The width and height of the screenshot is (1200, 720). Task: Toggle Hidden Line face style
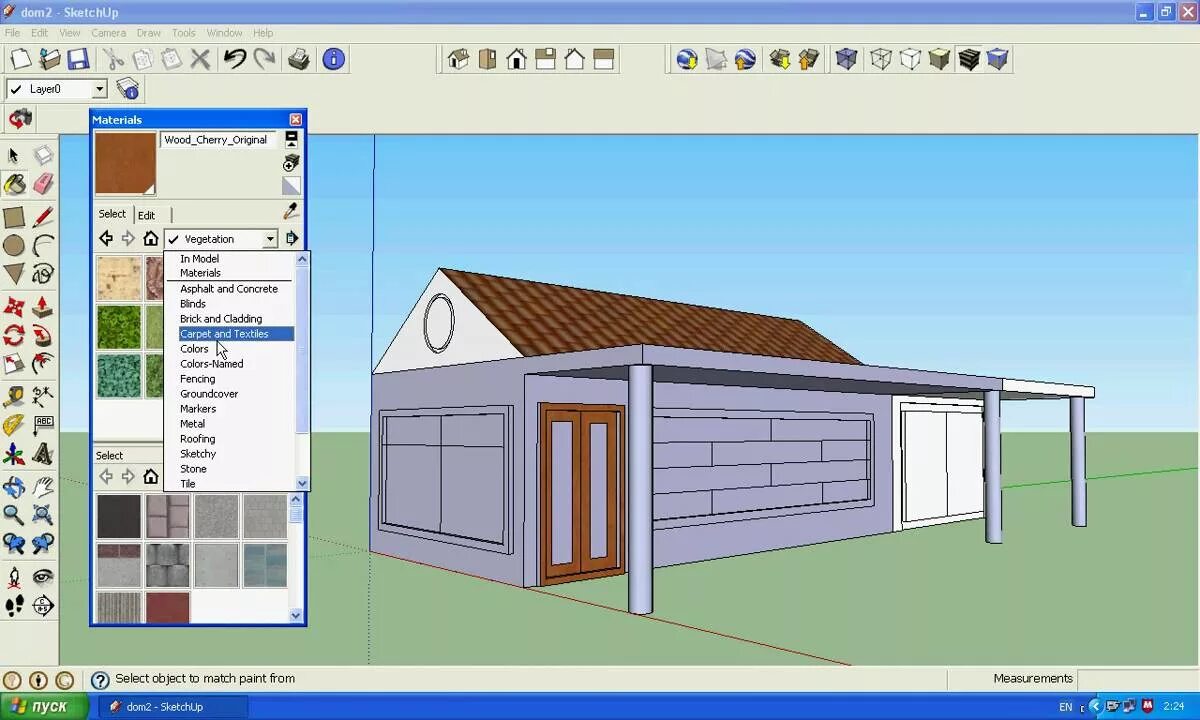tap(910, 59)
